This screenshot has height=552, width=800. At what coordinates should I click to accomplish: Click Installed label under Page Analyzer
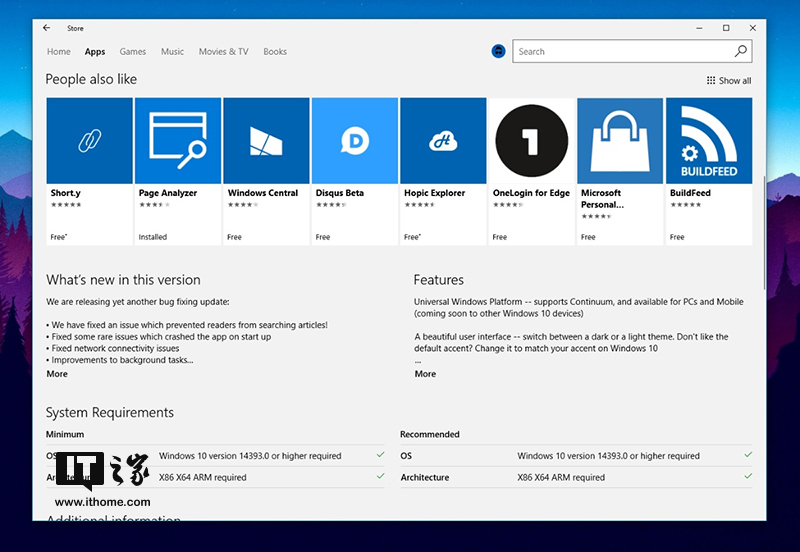pos(153,237)
